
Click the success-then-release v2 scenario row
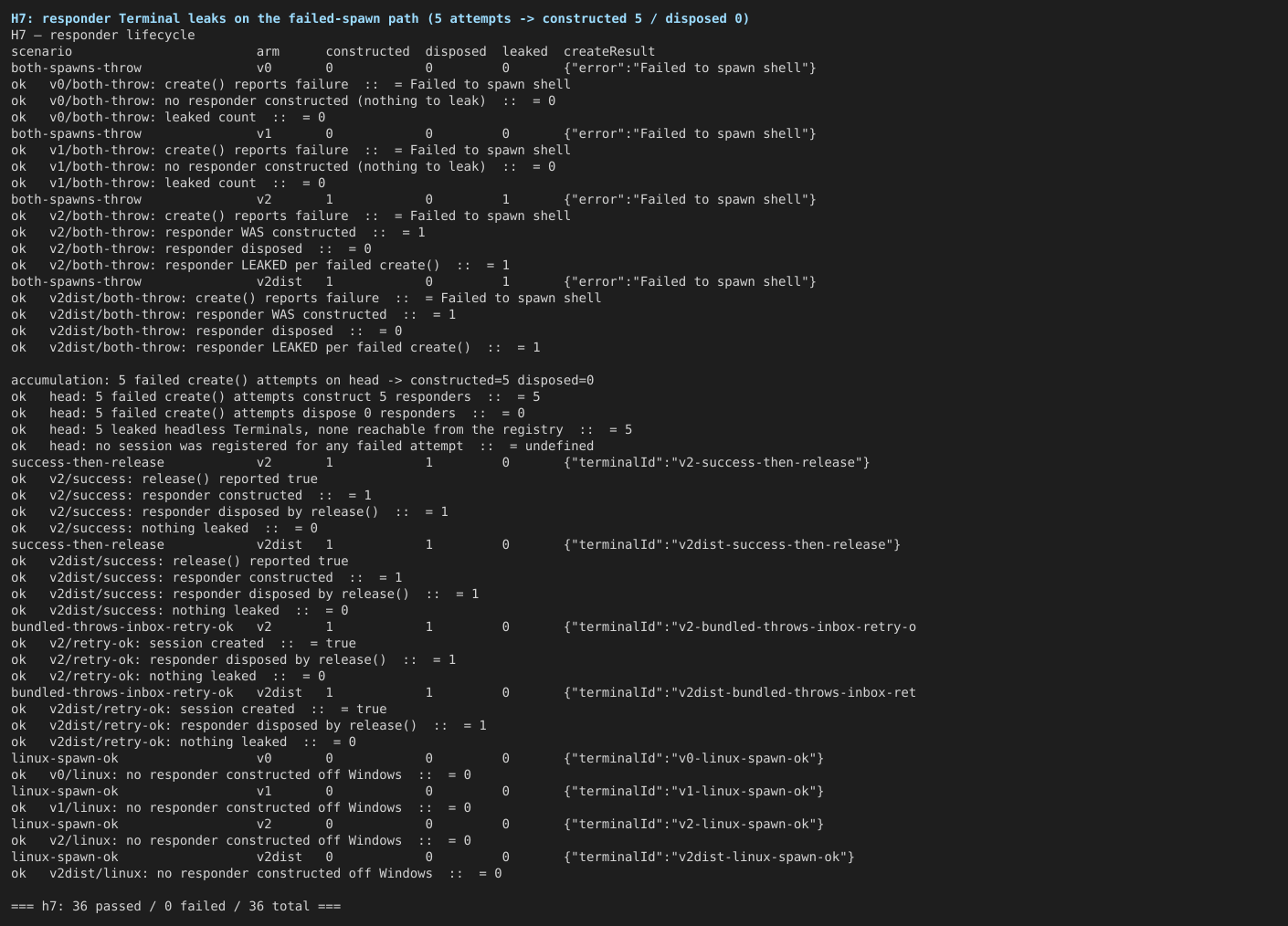click(x=440, y=462)
